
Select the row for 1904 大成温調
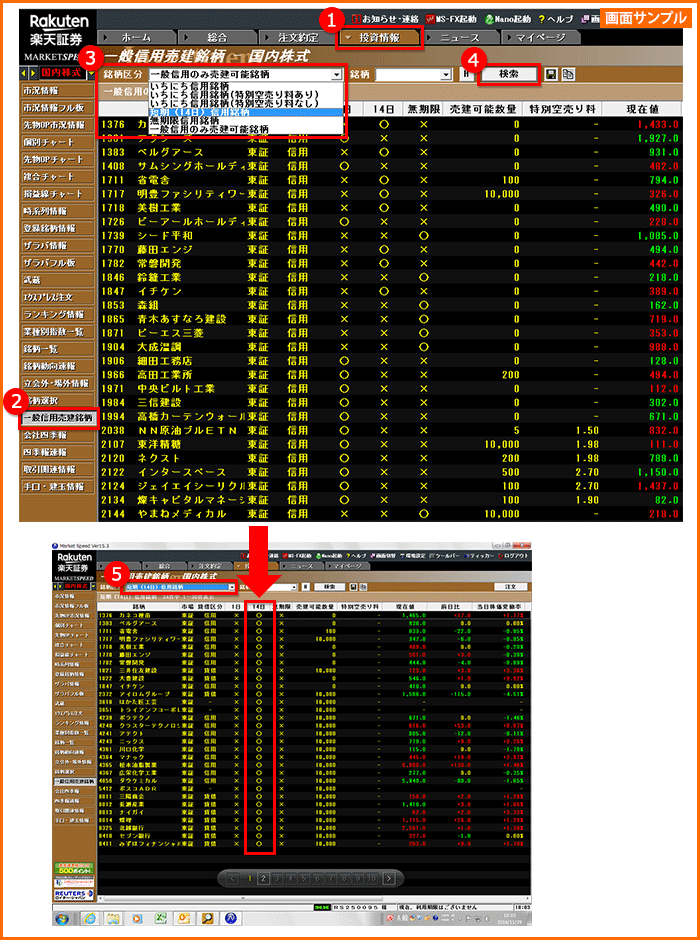(390, 347)
